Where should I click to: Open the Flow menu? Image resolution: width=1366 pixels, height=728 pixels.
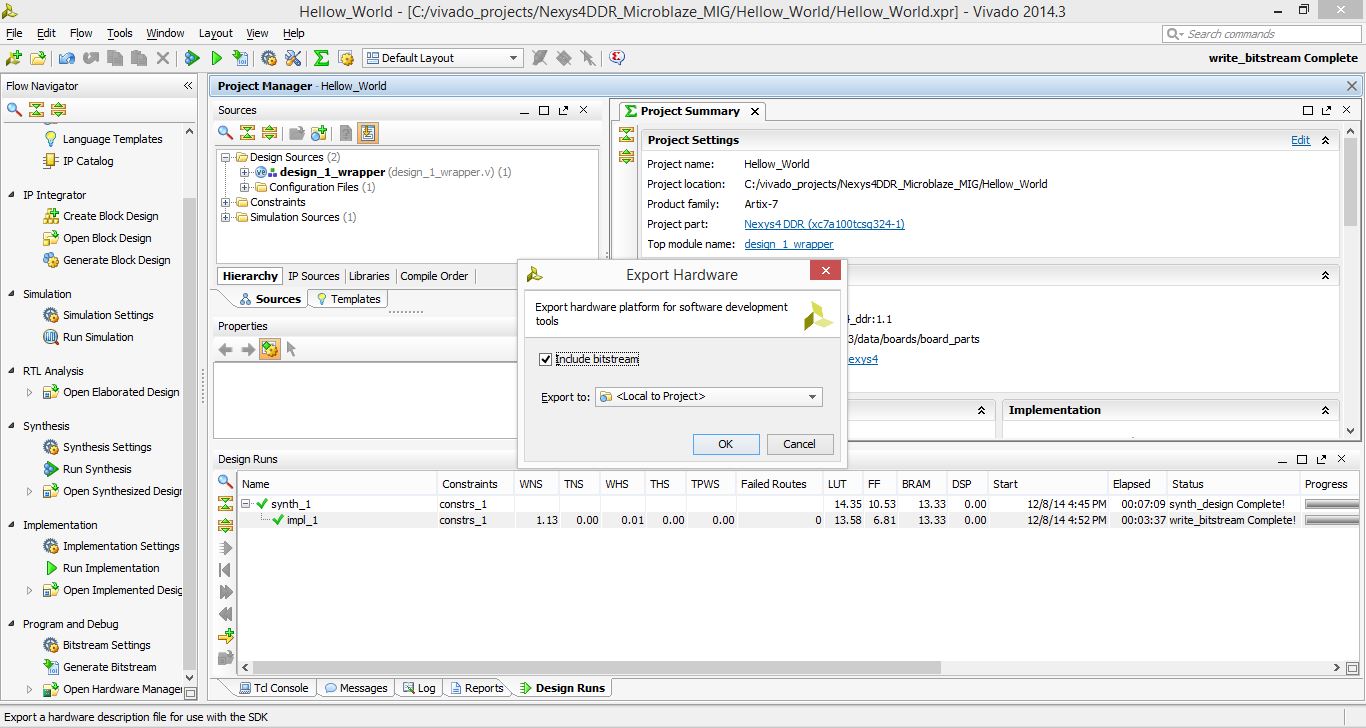pos(81,33)
